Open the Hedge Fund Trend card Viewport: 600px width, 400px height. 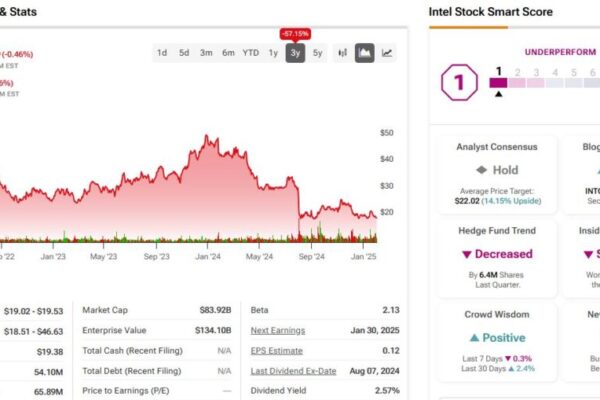point(497,258)
